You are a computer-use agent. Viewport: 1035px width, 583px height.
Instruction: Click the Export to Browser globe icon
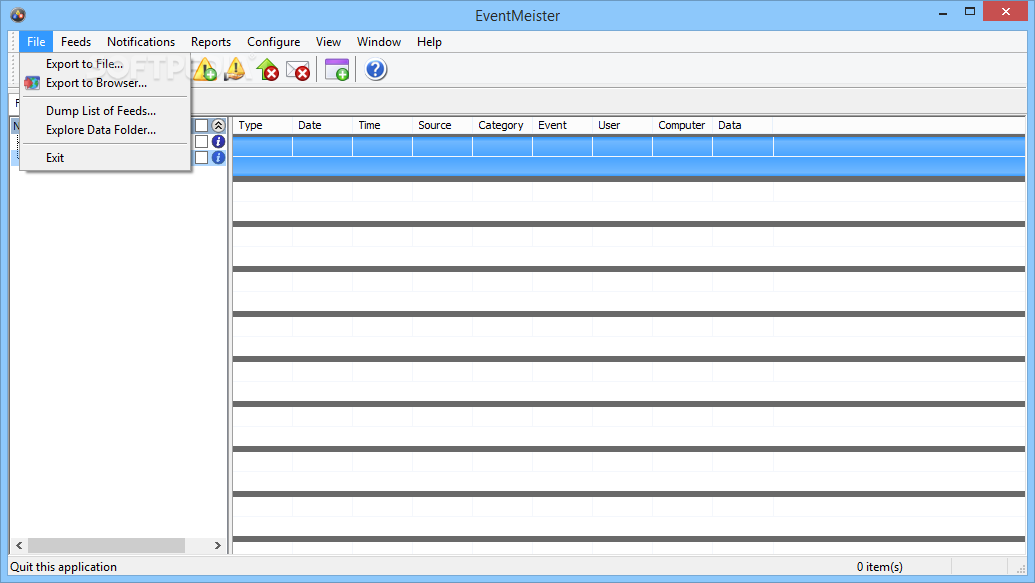pyautogui.click(x=32, y=83)
